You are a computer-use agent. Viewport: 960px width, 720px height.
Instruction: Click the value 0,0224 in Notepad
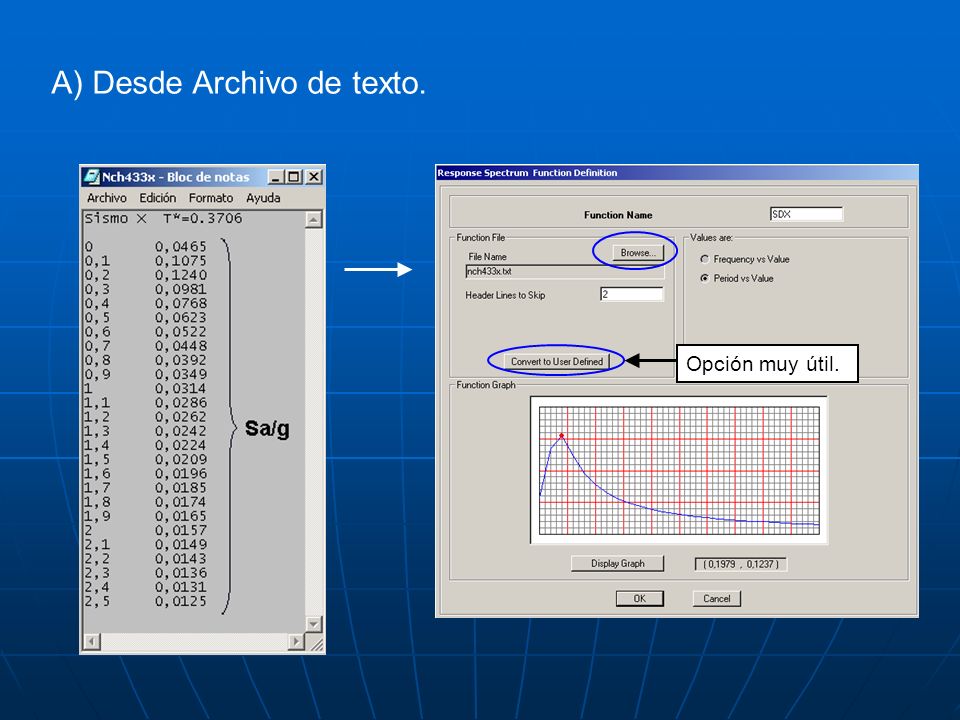click(x=181, y=445)
